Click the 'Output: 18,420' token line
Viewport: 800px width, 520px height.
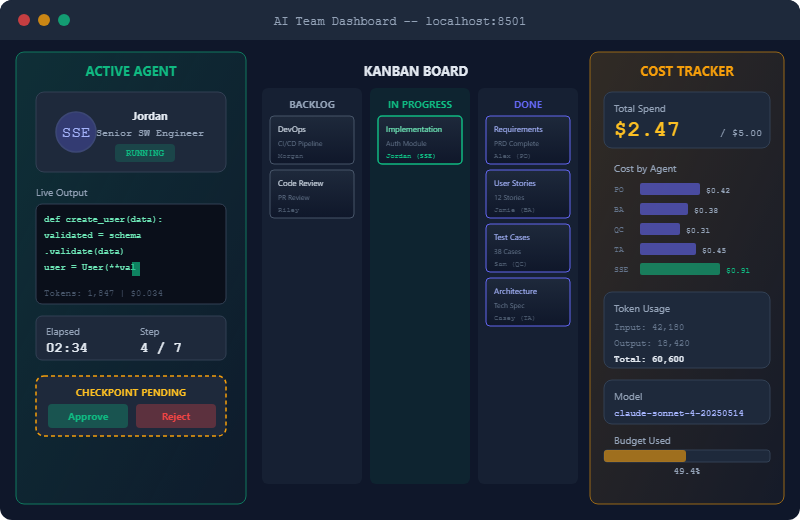pos(652,343)
